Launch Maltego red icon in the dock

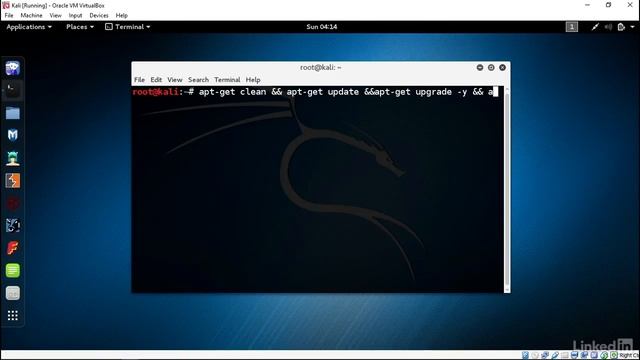tap(13, 203)
